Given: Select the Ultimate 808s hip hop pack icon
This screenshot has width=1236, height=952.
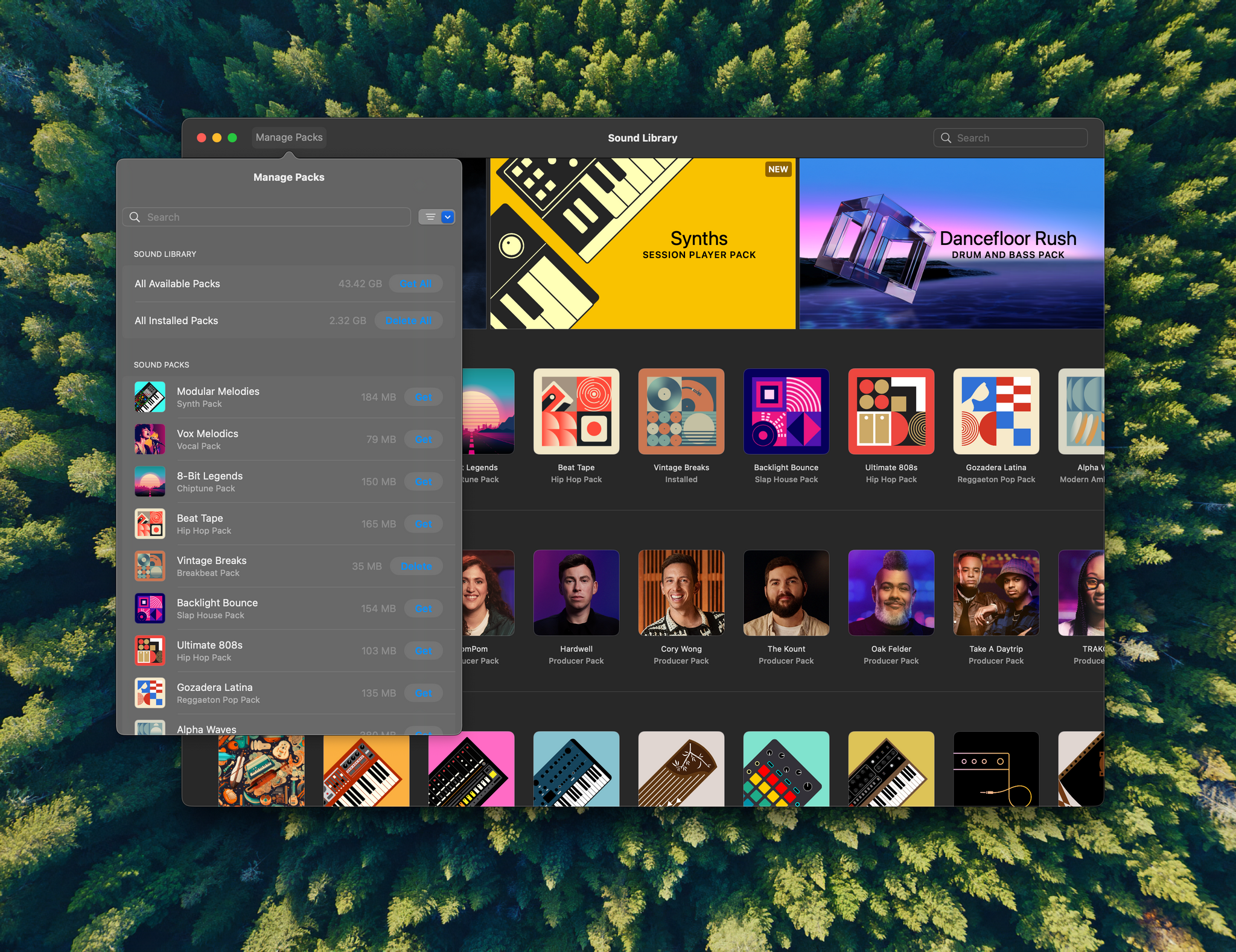Looking at the screenshot, I should [150, 650].
